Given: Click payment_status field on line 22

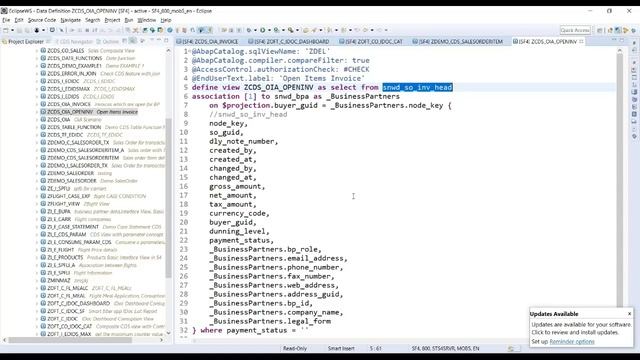Looking at the screenshot, I should (239, 240).
